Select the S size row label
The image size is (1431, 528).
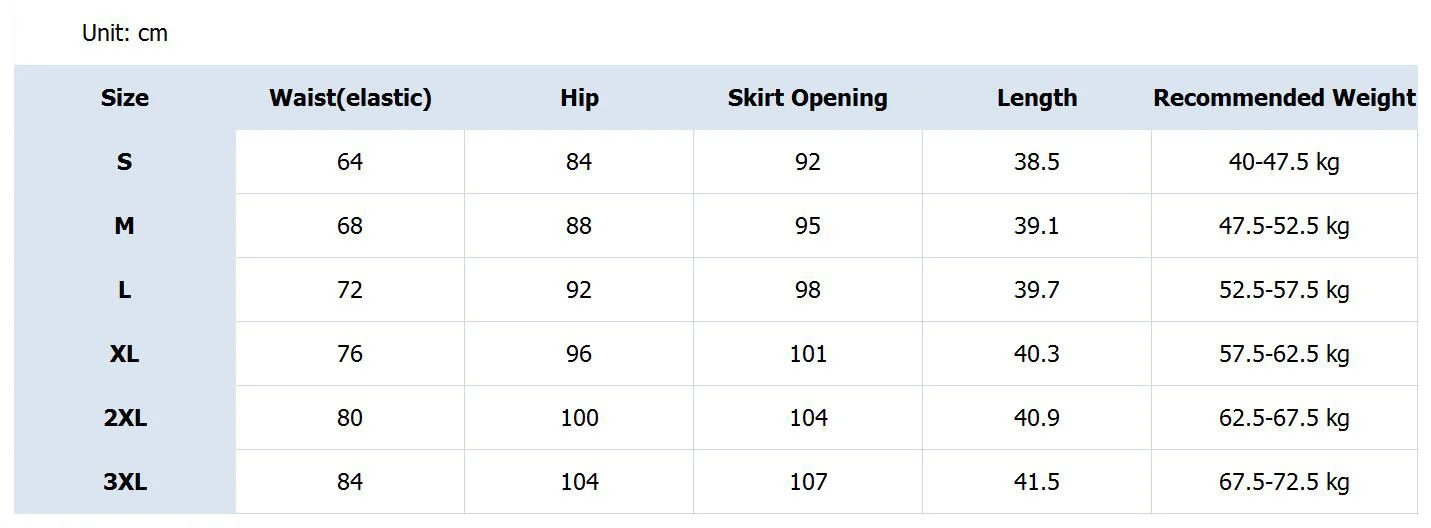click(x=124, y=162)
